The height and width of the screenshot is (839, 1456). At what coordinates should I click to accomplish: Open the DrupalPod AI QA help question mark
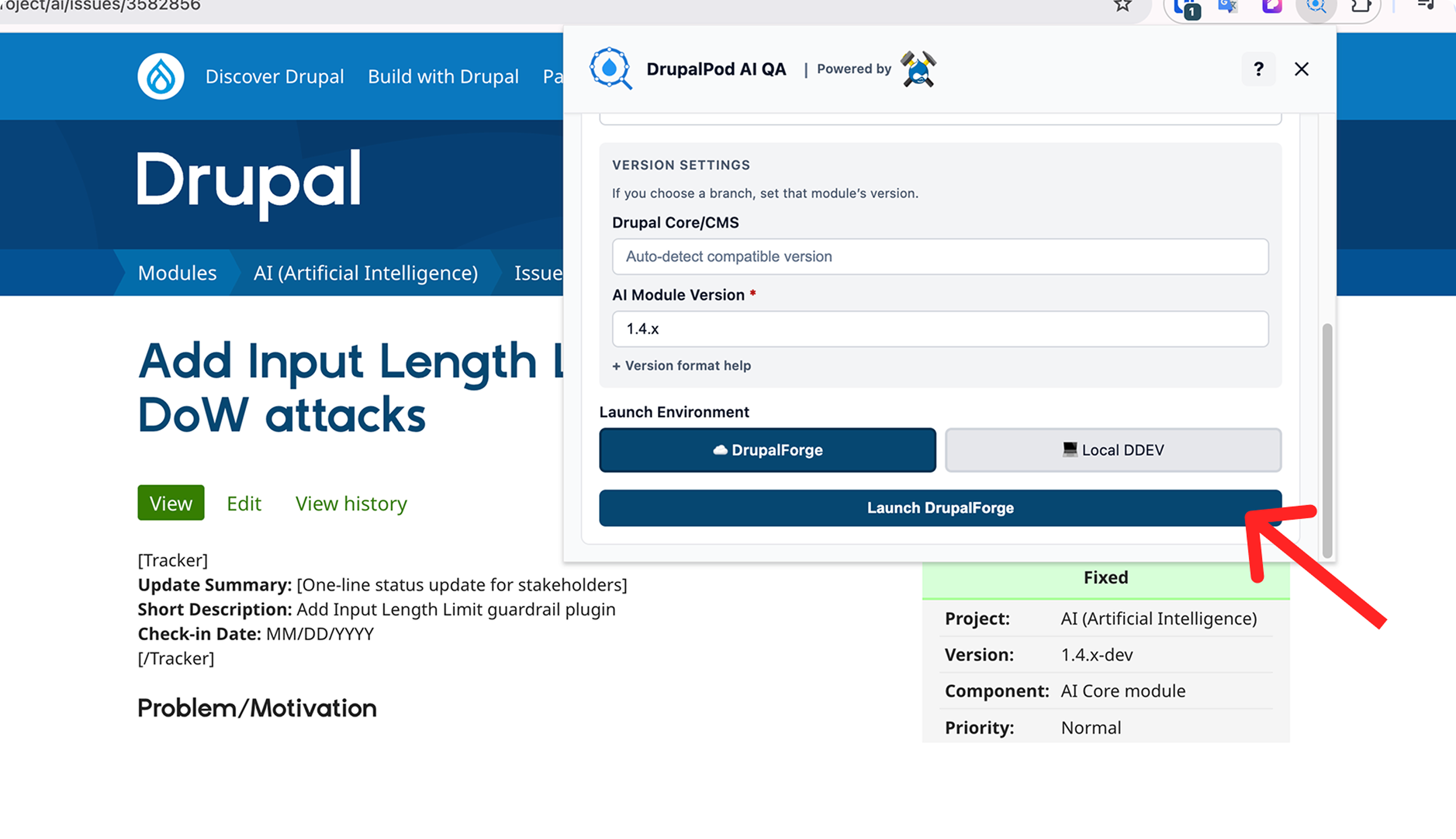click(1258, 69)
